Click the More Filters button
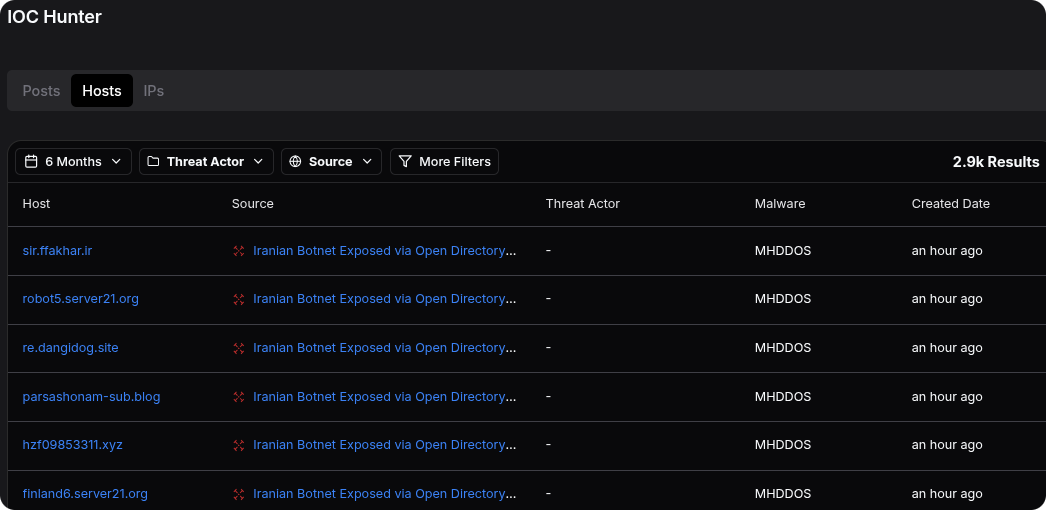The width and height of the screenshot is (1046, 510). (x=444, y=161)
